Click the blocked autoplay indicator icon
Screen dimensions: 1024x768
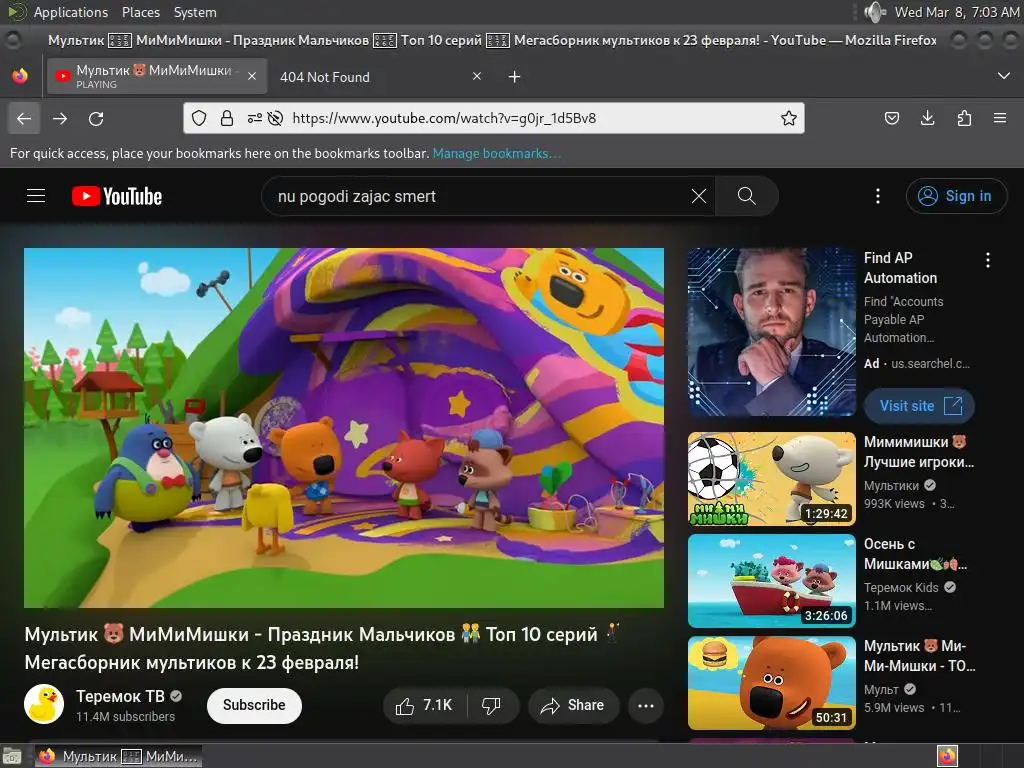tap(276, 118)
